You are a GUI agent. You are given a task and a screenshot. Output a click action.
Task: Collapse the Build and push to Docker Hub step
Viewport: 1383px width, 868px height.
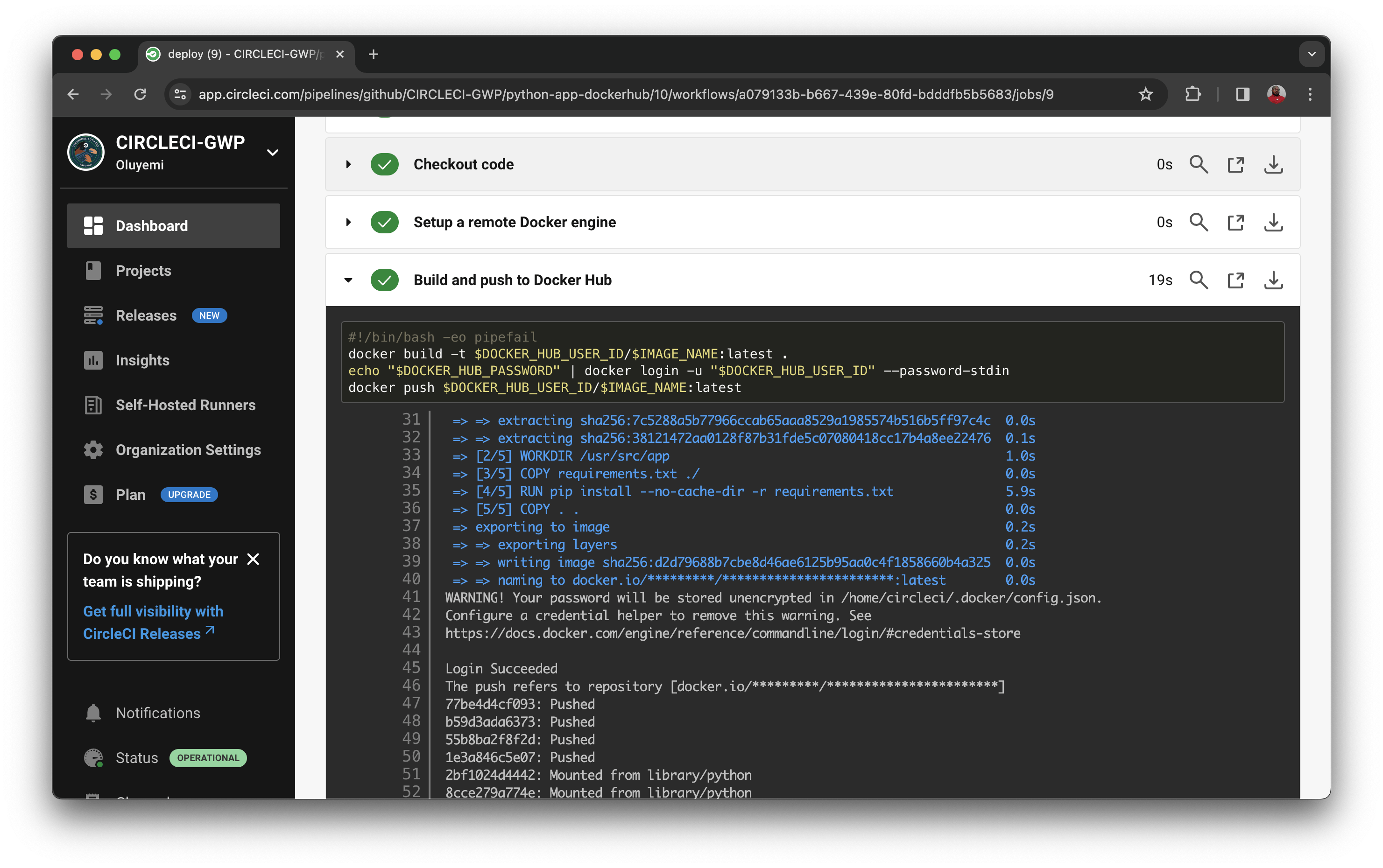(348, 280)
